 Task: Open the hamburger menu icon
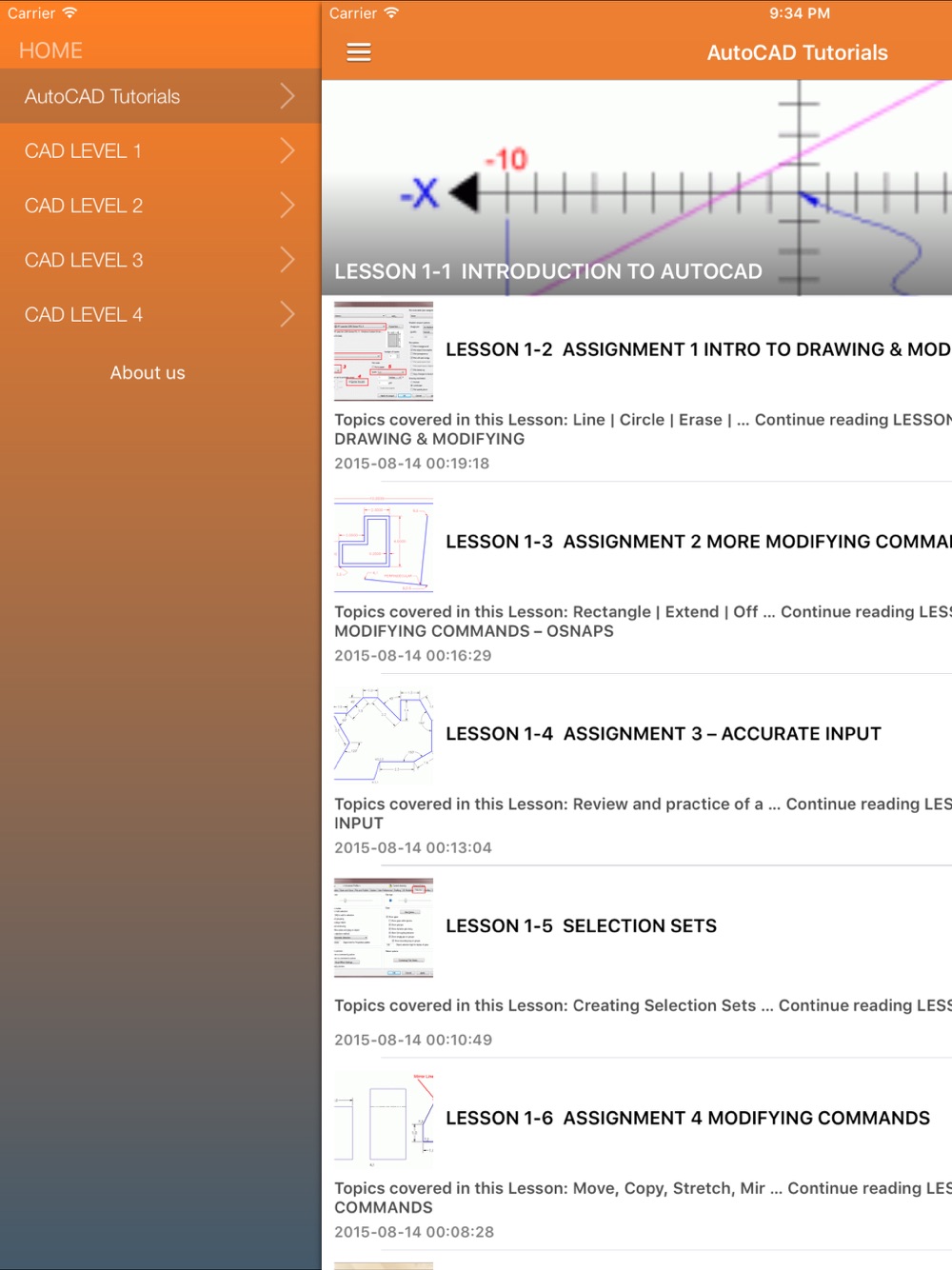click(359, 52)
